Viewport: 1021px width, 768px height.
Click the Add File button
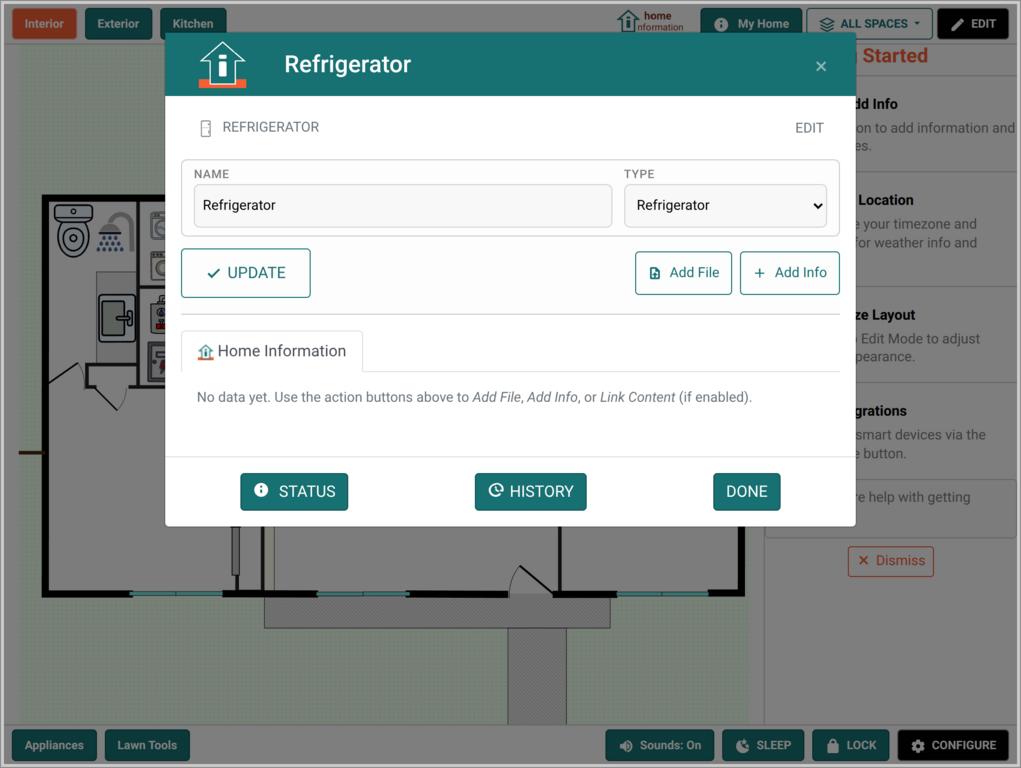(683, 273)
